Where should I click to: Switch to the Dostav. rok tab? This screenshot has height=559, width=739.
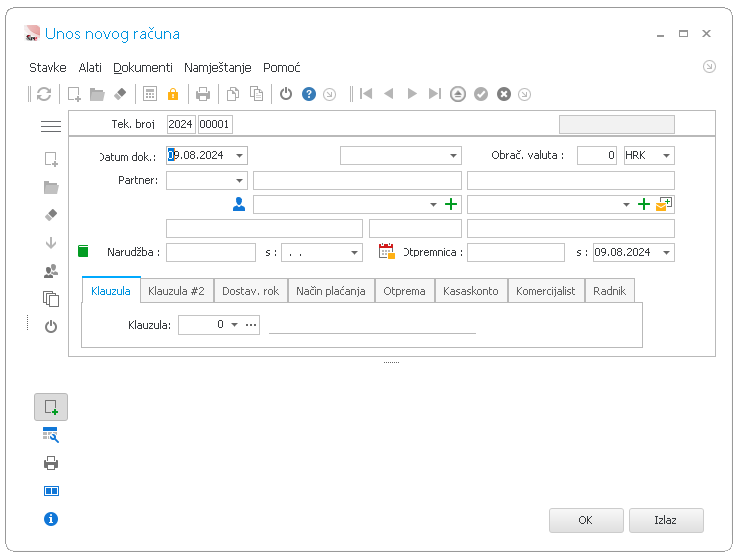click(250, 291)
